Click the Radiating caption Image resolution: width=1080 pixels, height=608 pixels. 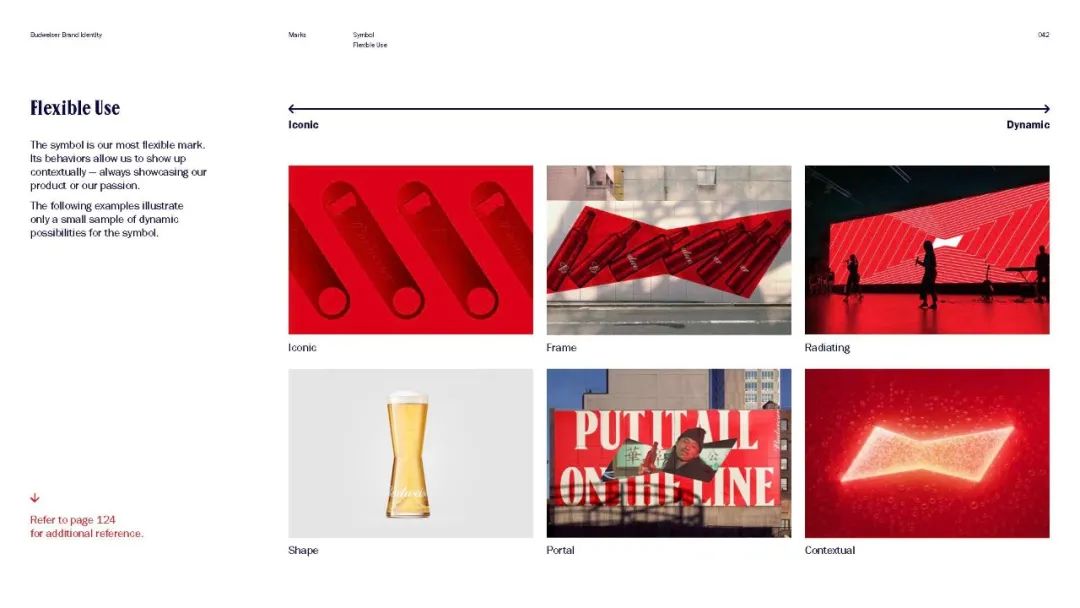pos(827,348)
